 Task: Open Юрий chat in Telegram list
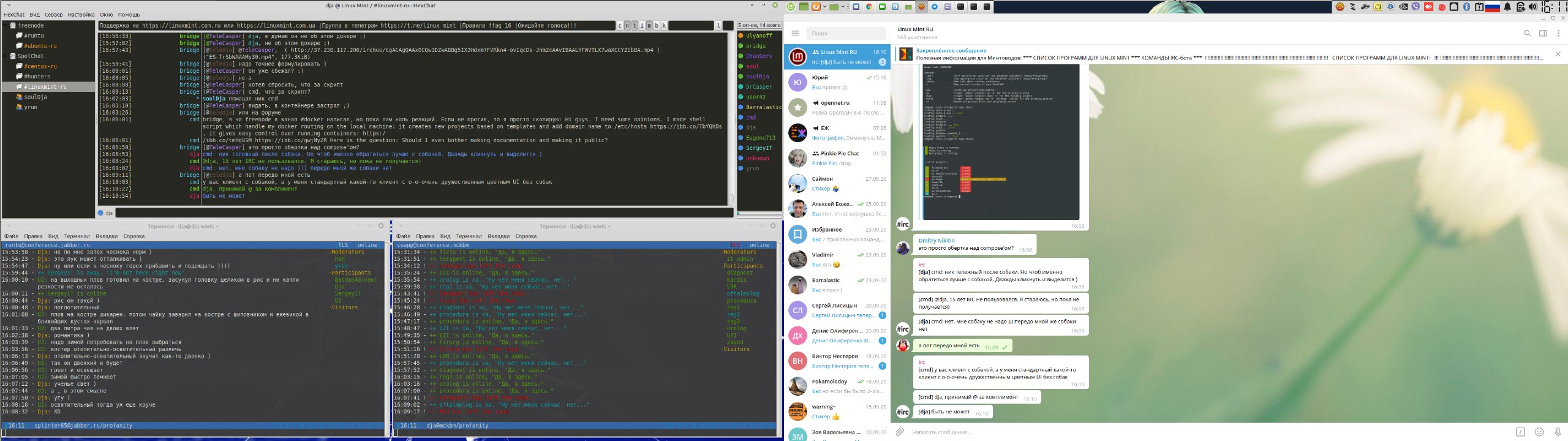837,82
